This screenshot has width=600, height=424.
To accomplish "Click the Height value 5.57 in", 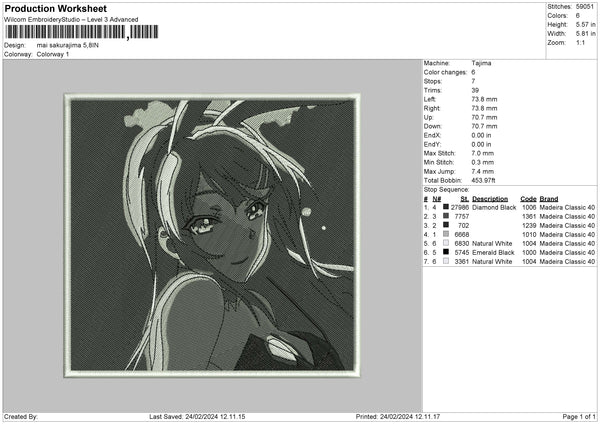I will click(585, 24).
